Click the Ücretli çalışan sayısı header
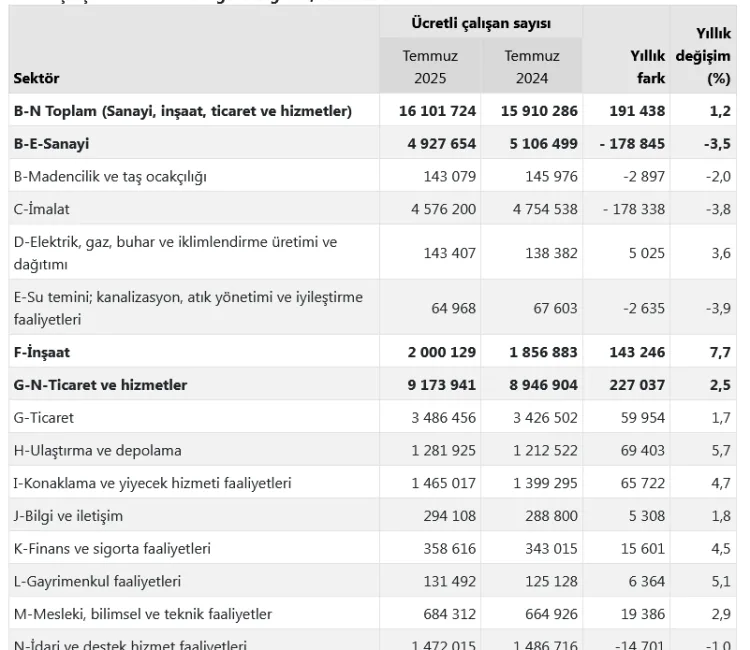The width and height of the screenshot is (750, 650). [x=481, y=22]
